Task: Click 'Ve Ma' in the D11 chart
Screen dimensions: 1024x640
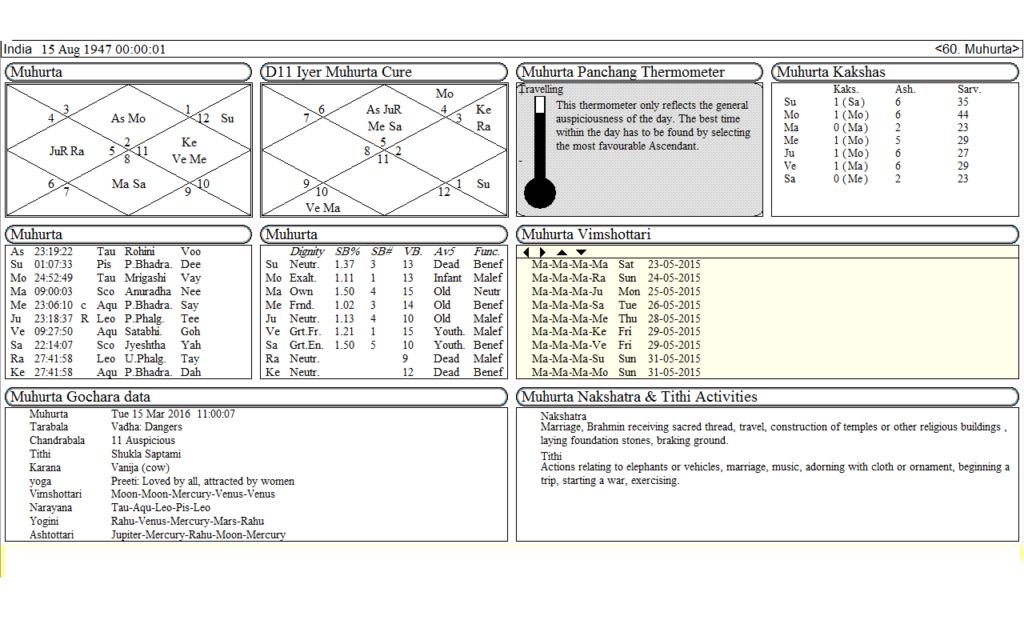Action: (x=323, y=208)
